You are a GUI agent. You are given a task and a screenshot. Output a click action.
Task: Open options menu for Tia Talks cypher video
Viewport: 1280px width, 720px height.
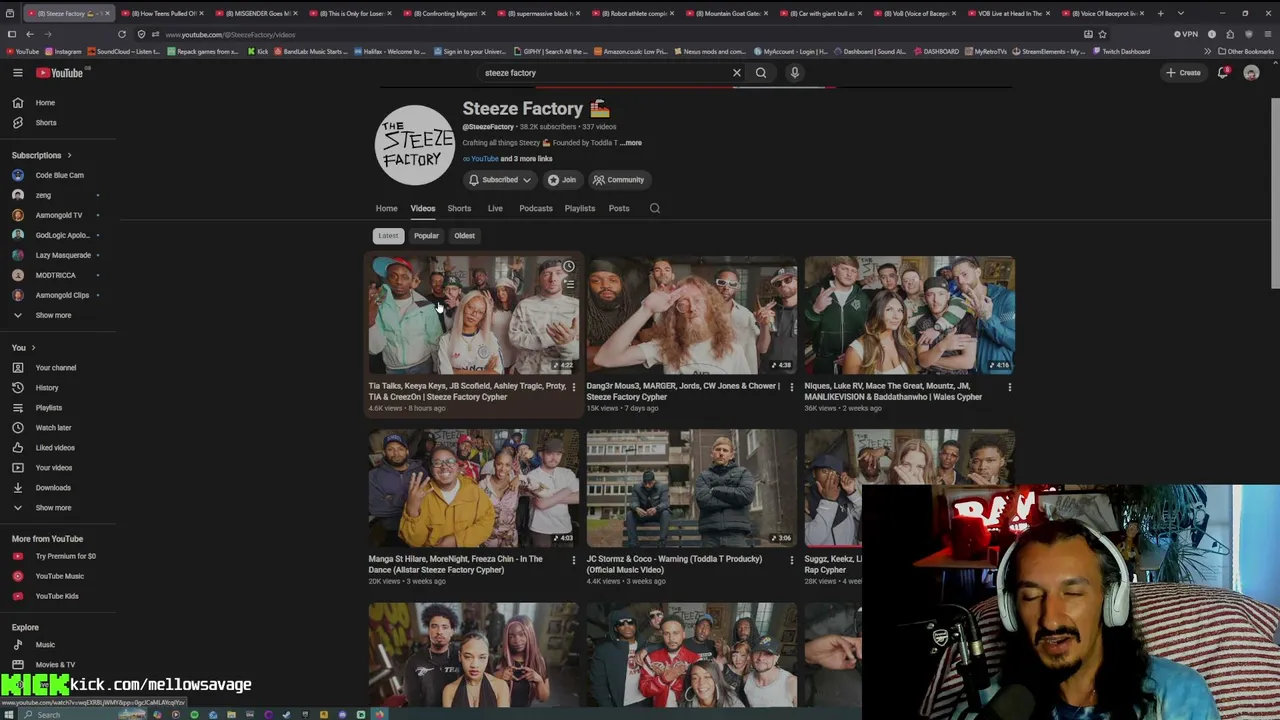(x=573, y=387)
